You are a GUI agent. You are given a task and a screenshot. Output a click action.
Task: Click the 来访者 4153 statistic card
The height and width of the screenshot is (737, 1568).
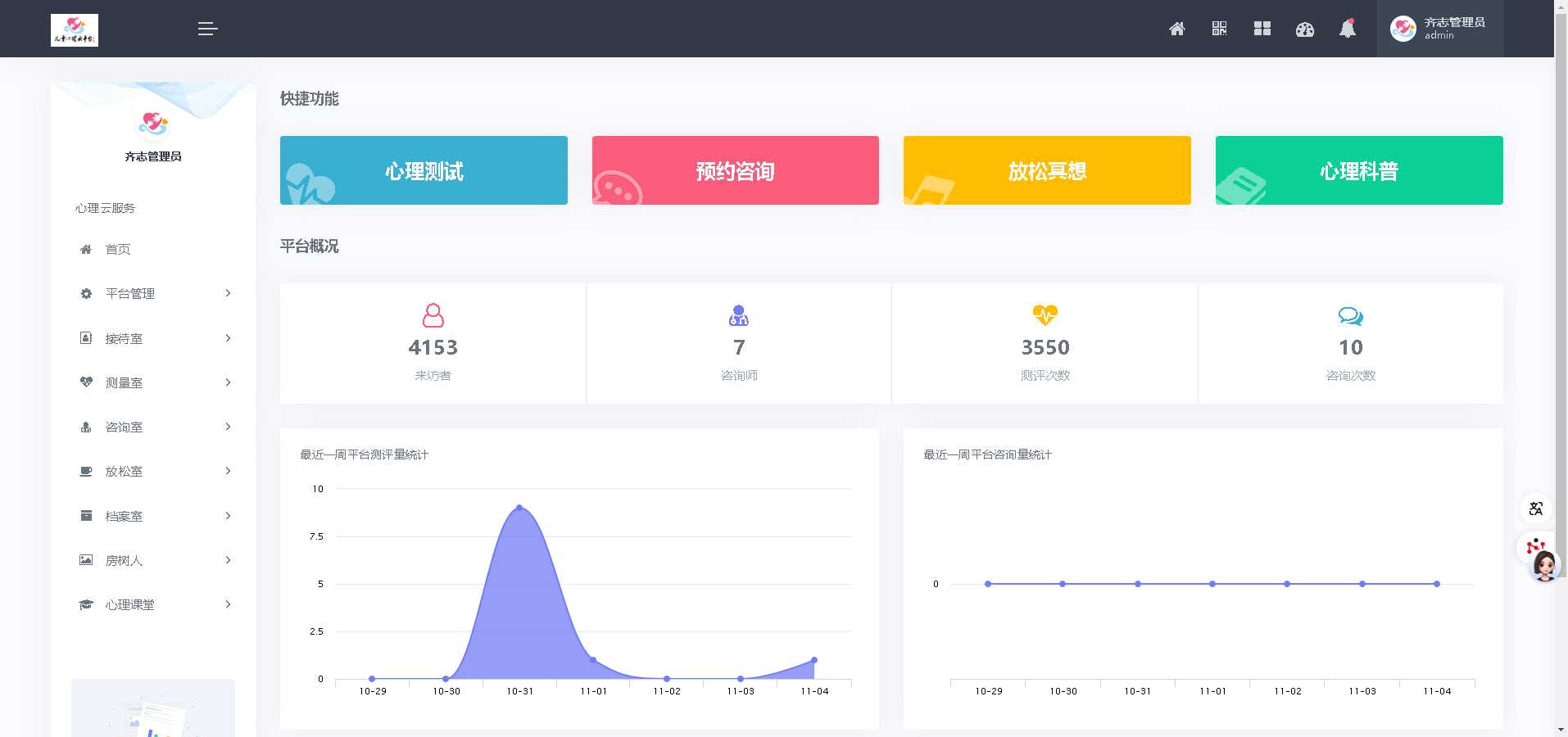pyautogui.click(x=433, y=344)
